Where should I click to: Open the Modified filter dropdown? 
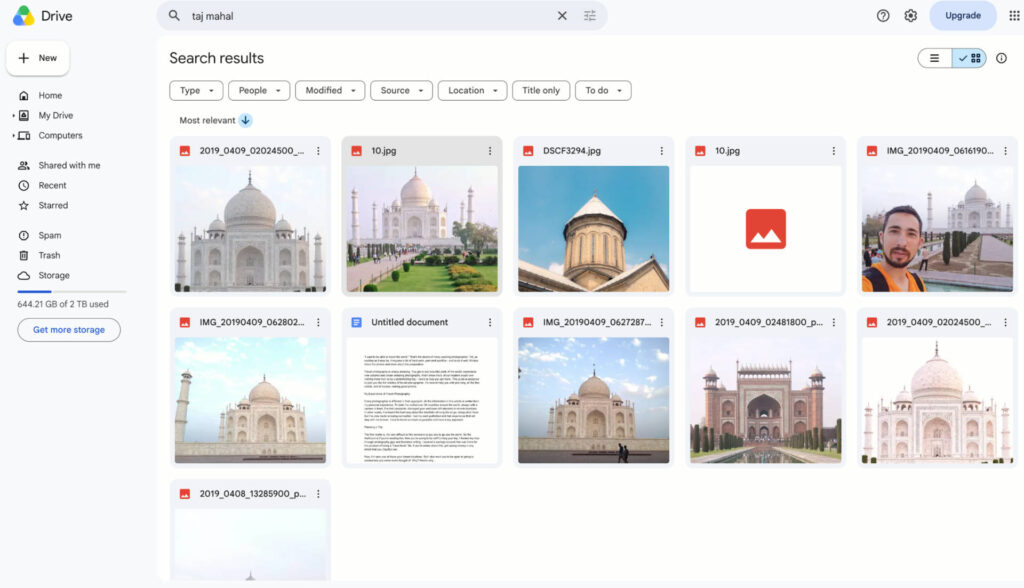330,91
